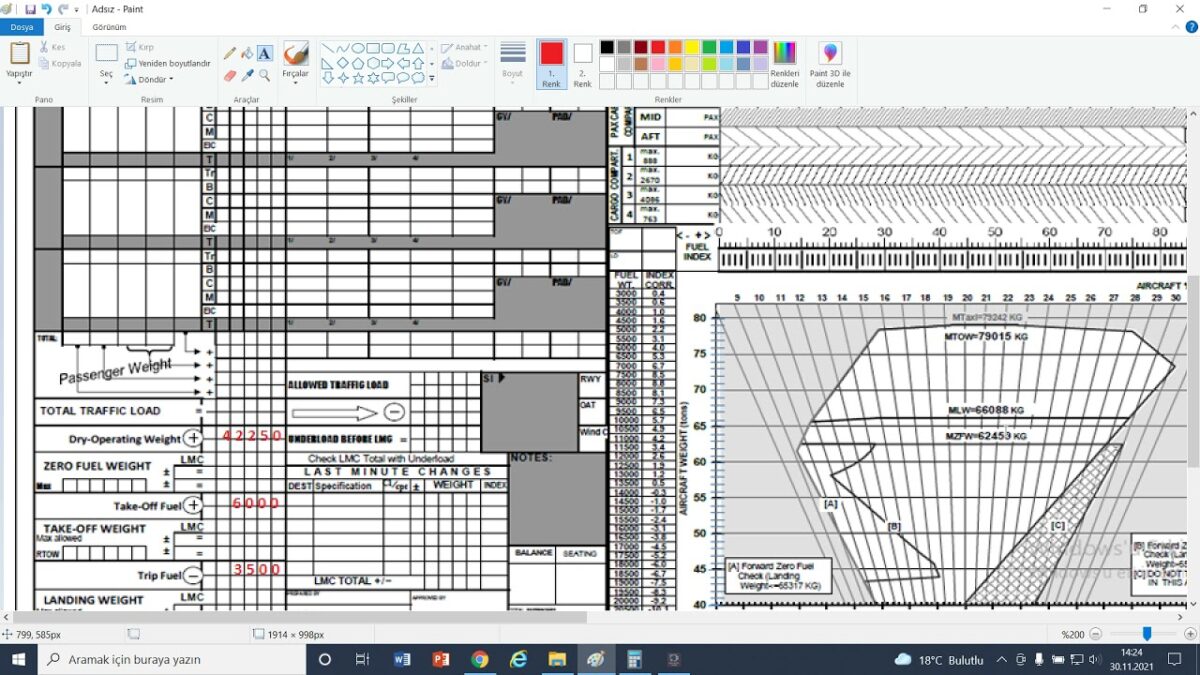Crop the selection with Kırp
The height and width of the screenshot is (675, 1200).
tap(140, 46)
